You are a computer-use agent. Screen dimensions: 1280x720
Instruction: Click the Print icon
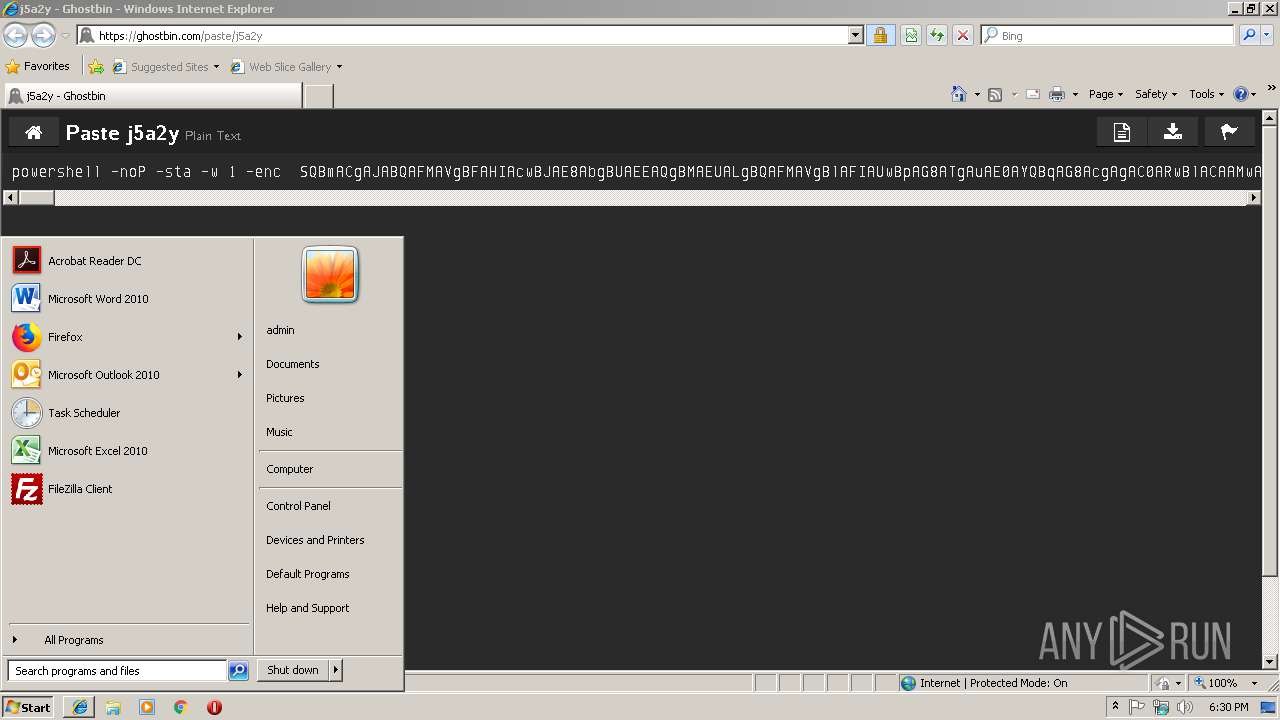point(1057,94)
